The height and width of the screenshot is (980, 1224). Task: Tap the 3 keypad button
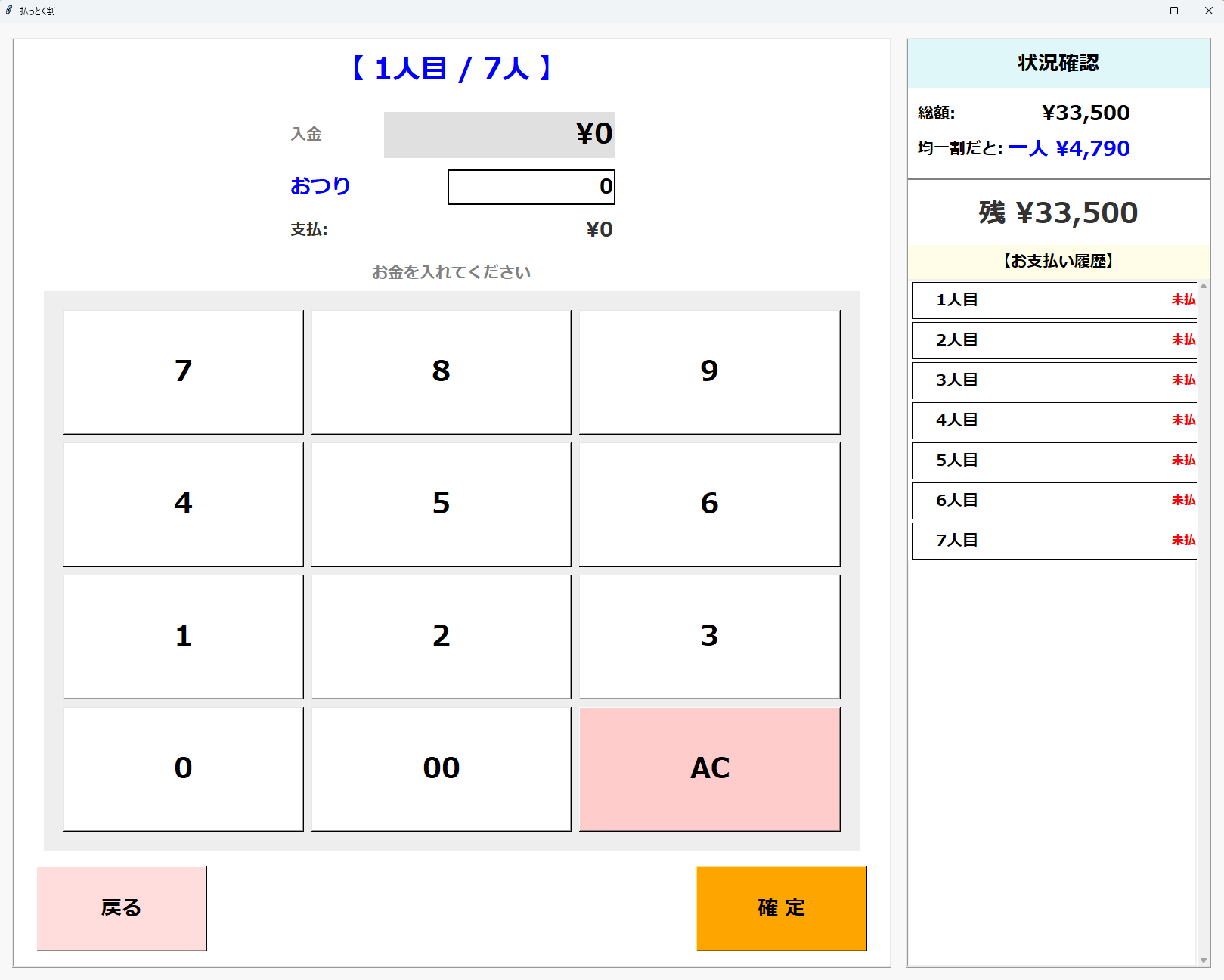pos(709,636)
